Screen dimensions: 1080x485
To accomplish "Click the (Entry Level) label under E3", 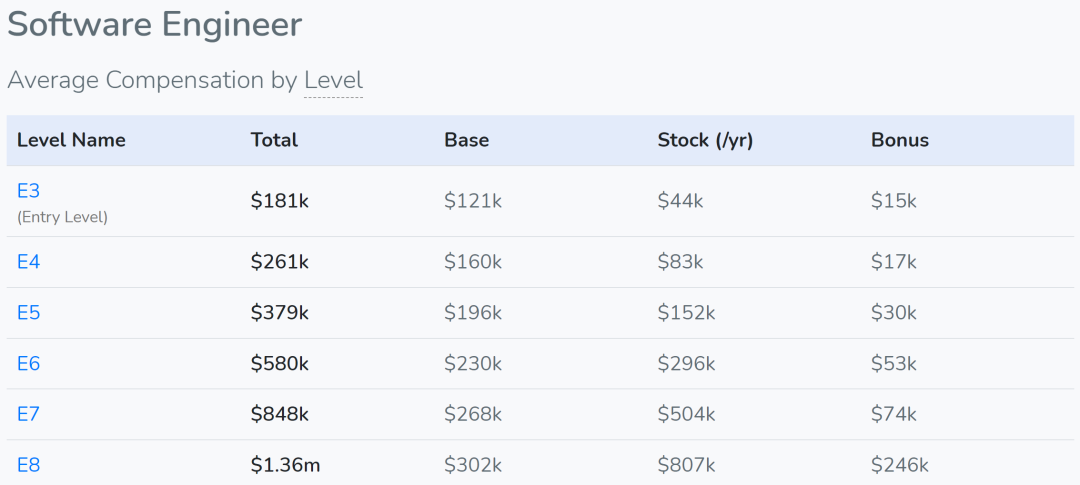I will [x=63, y=218].
